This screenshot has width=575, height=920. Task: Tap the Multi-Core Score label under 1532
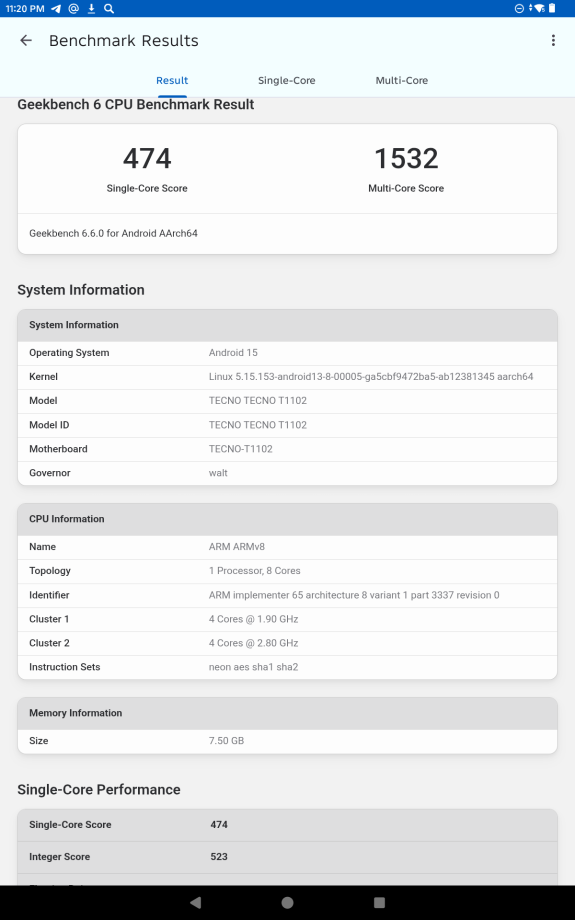(x=406, y=188)
